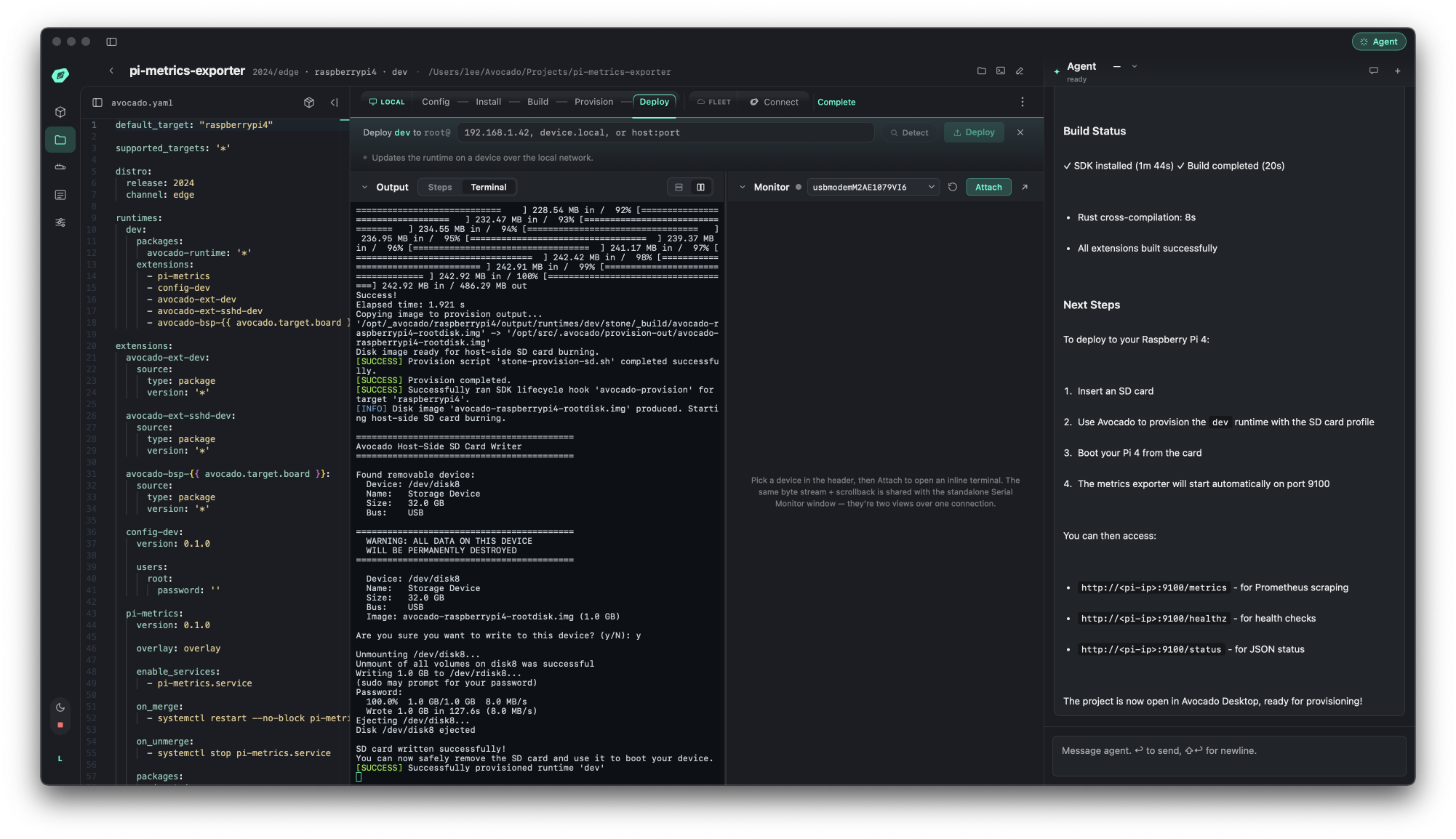
Task: Select the folder (projects) icon in the left sidebar
Action: click(x=60, y=140)
